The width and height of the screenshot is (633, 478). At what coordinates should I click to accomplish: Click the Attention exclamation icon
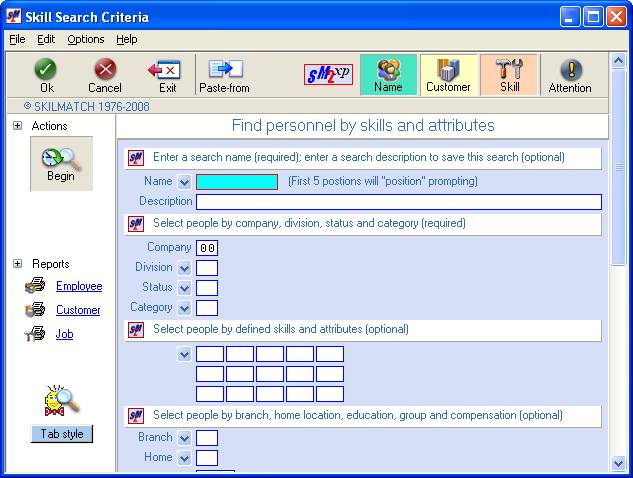click(570, 70)
